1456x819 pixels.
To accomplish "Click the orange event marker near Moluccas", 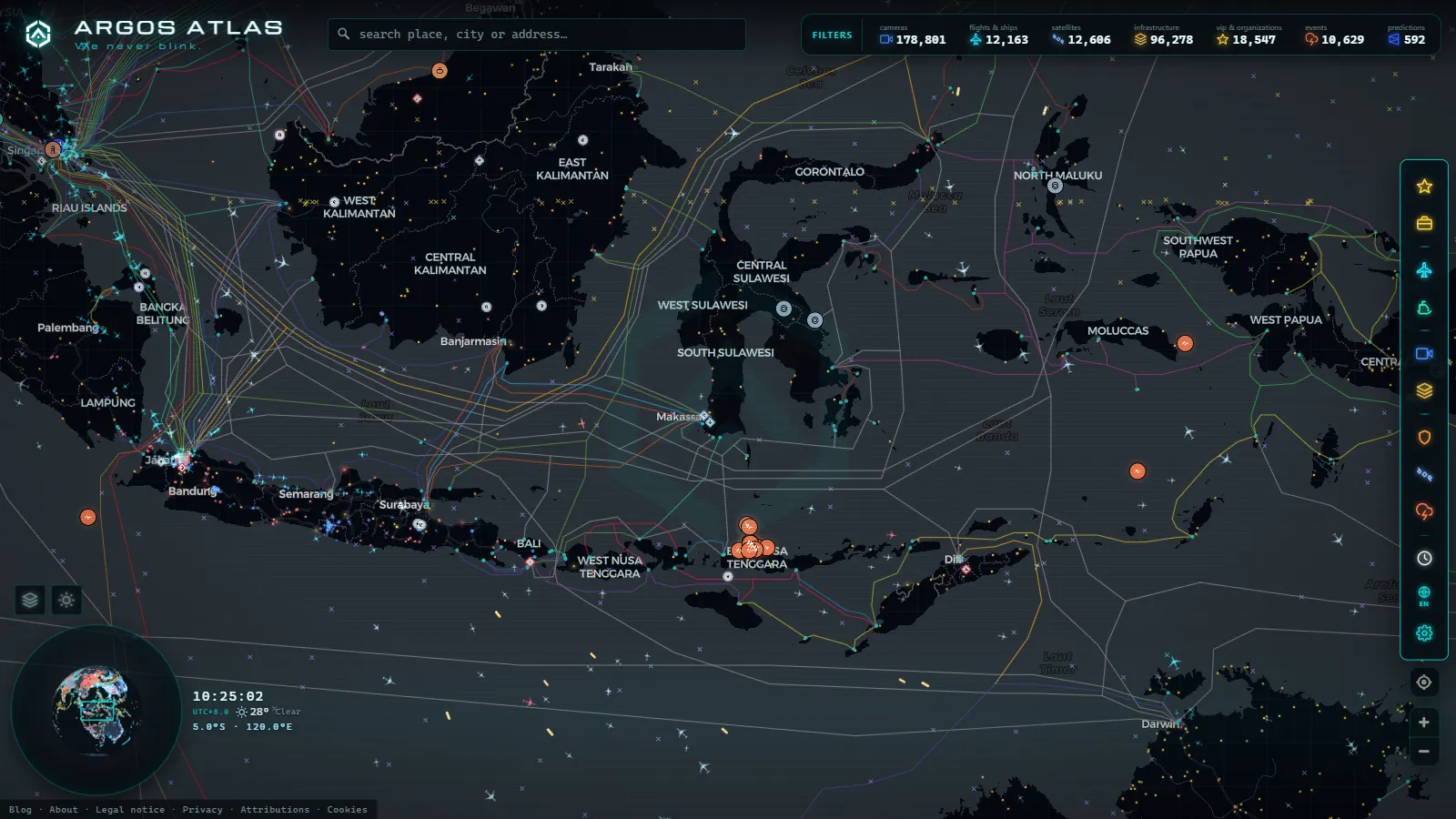I will [x=1185, y=343].
